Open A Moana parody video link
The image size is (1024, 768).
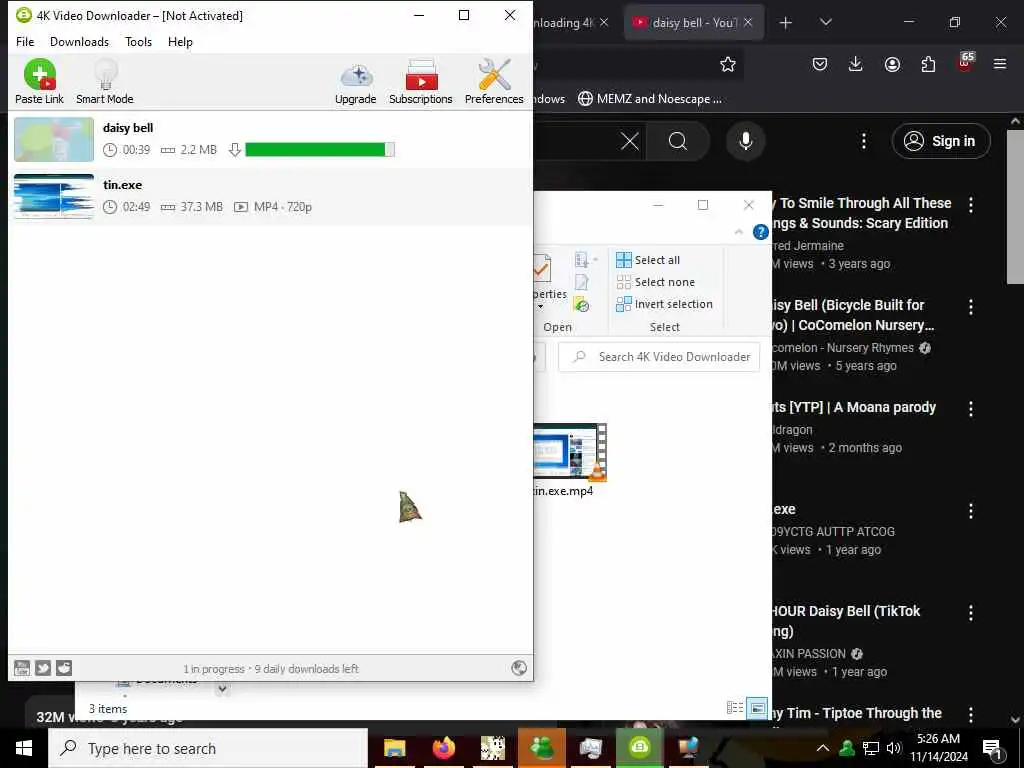[854, 407]
